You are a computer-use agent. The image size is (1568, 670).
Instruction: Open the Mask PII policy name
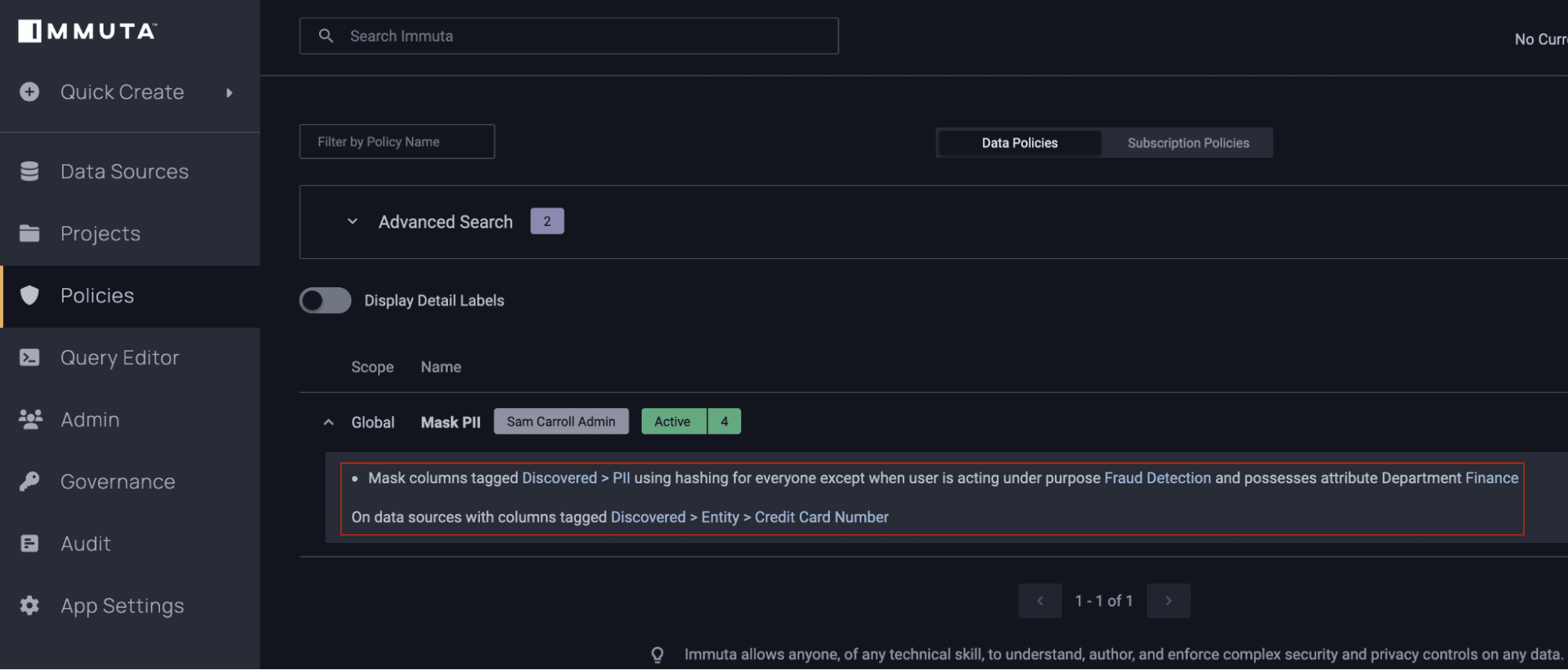(x=451, y=422)
